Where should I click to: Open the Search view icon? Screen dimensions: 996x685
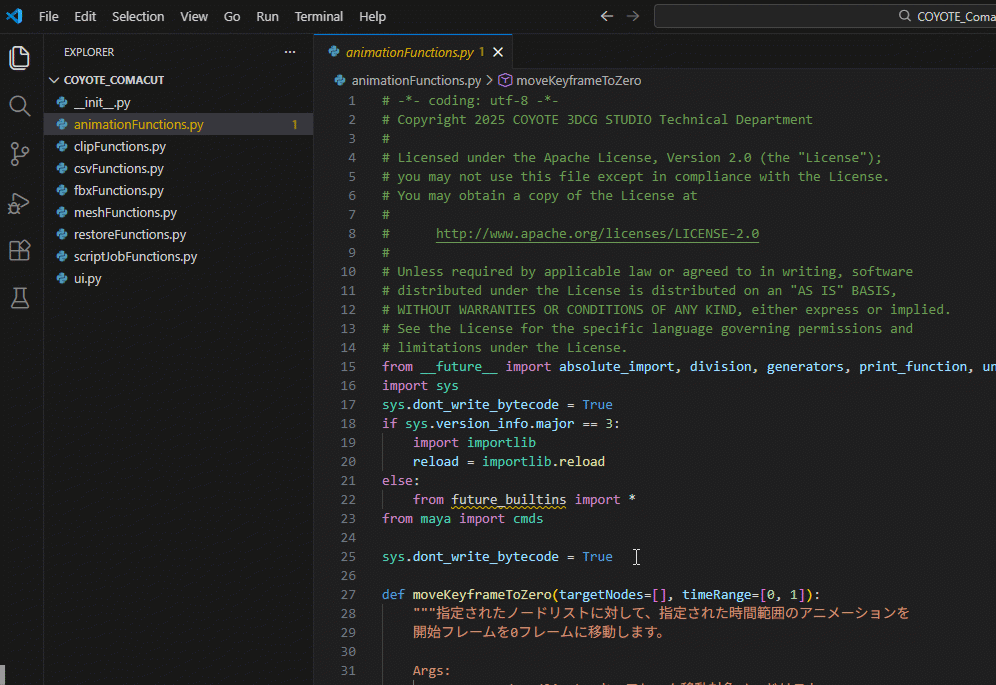(x=20, y=106)
